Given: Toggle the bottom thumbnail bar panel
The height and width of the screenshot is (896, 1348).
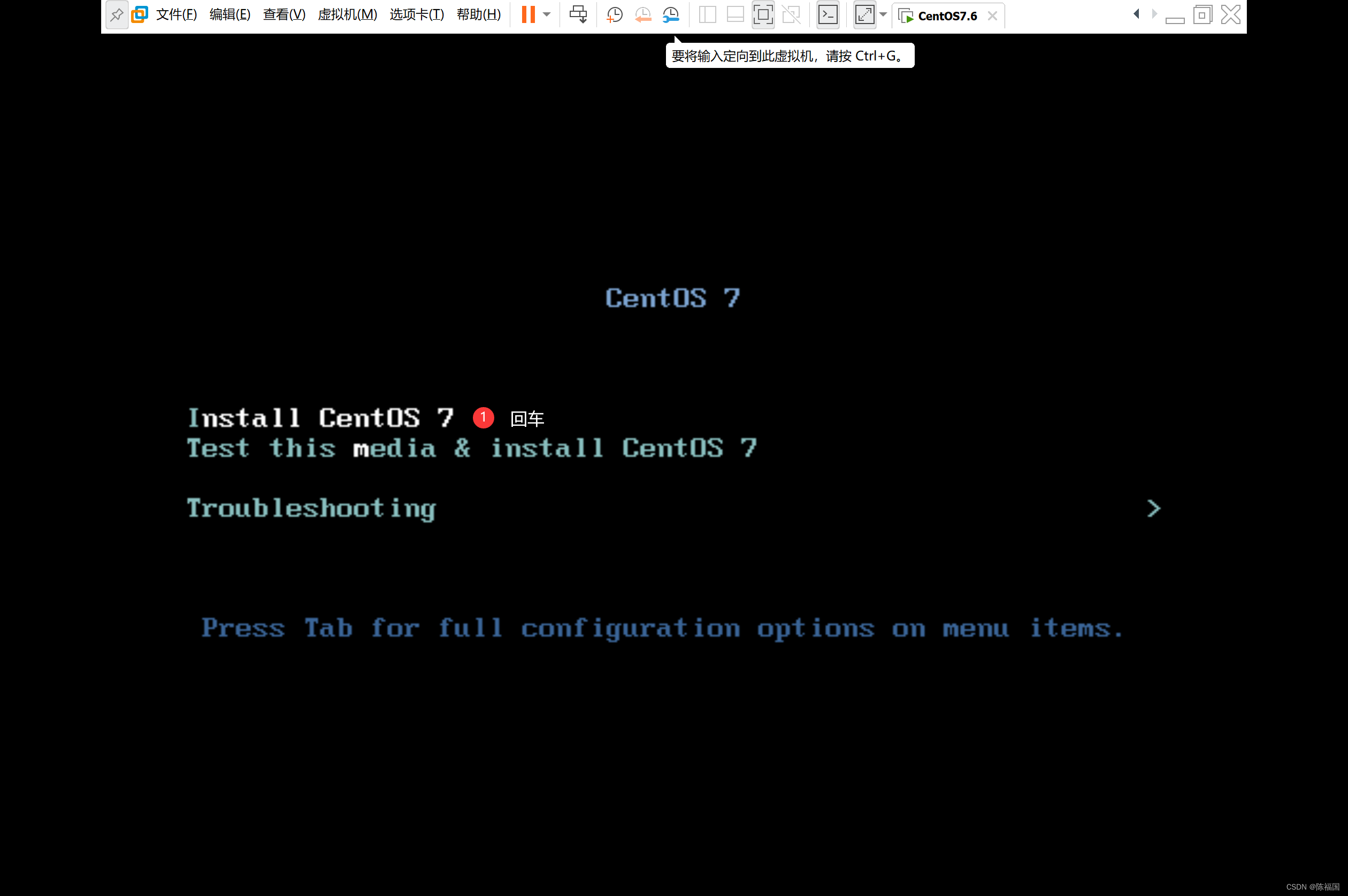Looking at the screenshot, I should click(735, 15).
